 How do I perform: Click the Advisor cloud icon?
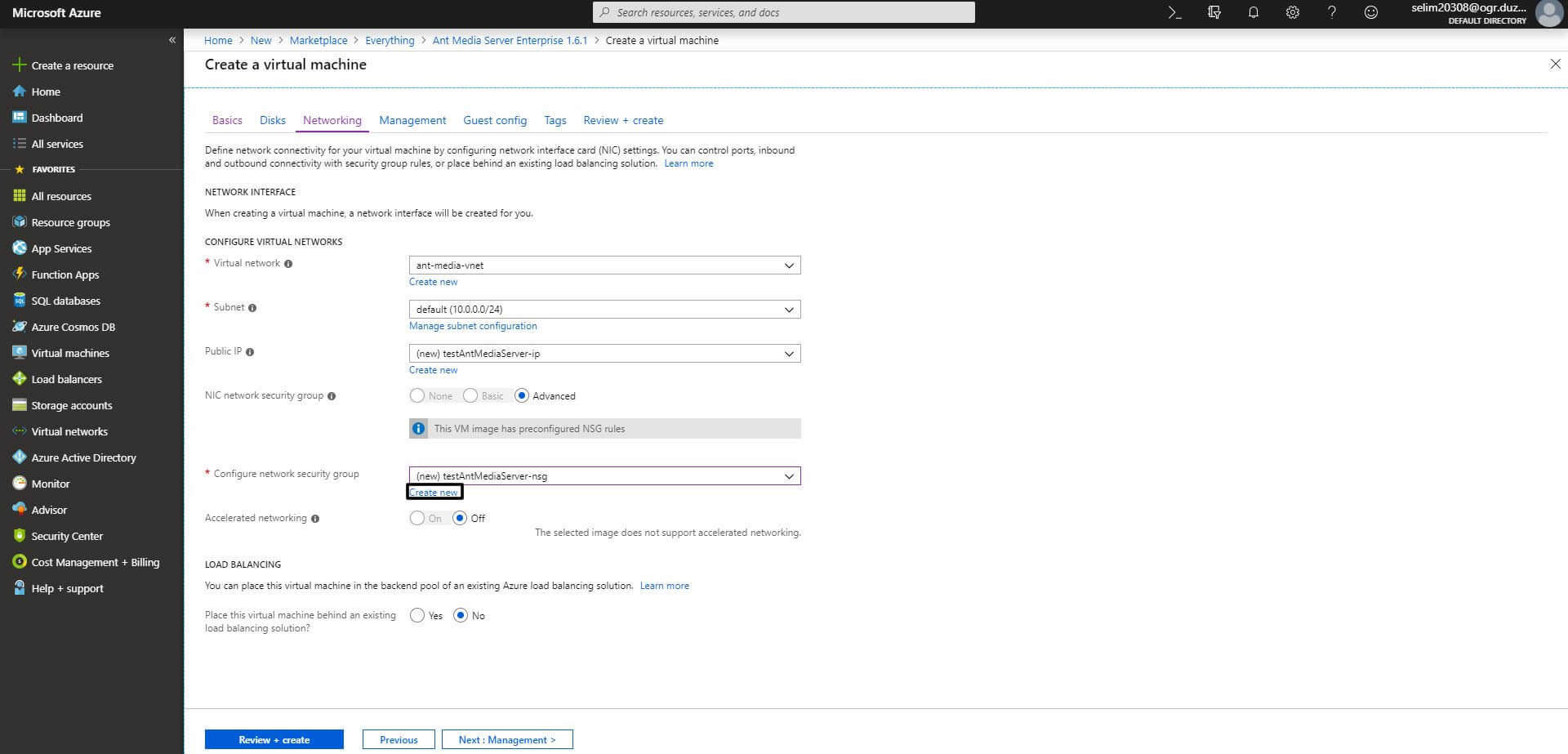click(20, 510)
